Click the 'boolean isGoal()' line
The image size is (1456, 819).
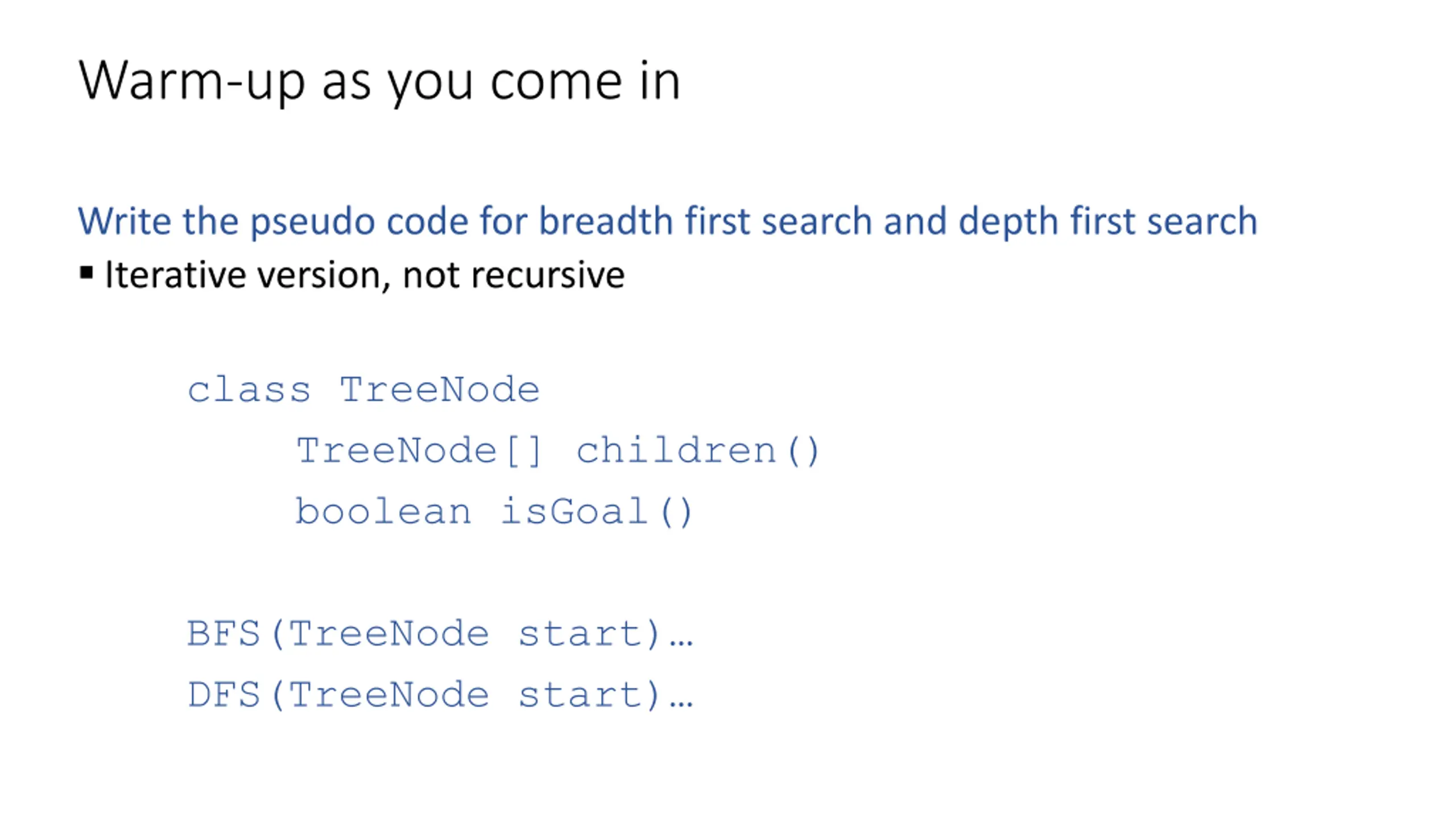point(494,512)
